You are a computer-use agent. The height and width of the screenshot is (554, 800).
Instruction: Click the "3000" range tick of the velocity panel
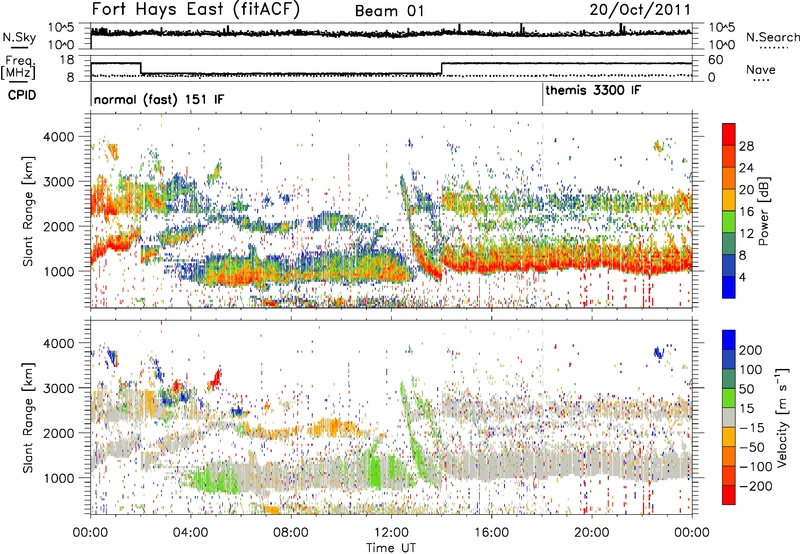point(58,388)
